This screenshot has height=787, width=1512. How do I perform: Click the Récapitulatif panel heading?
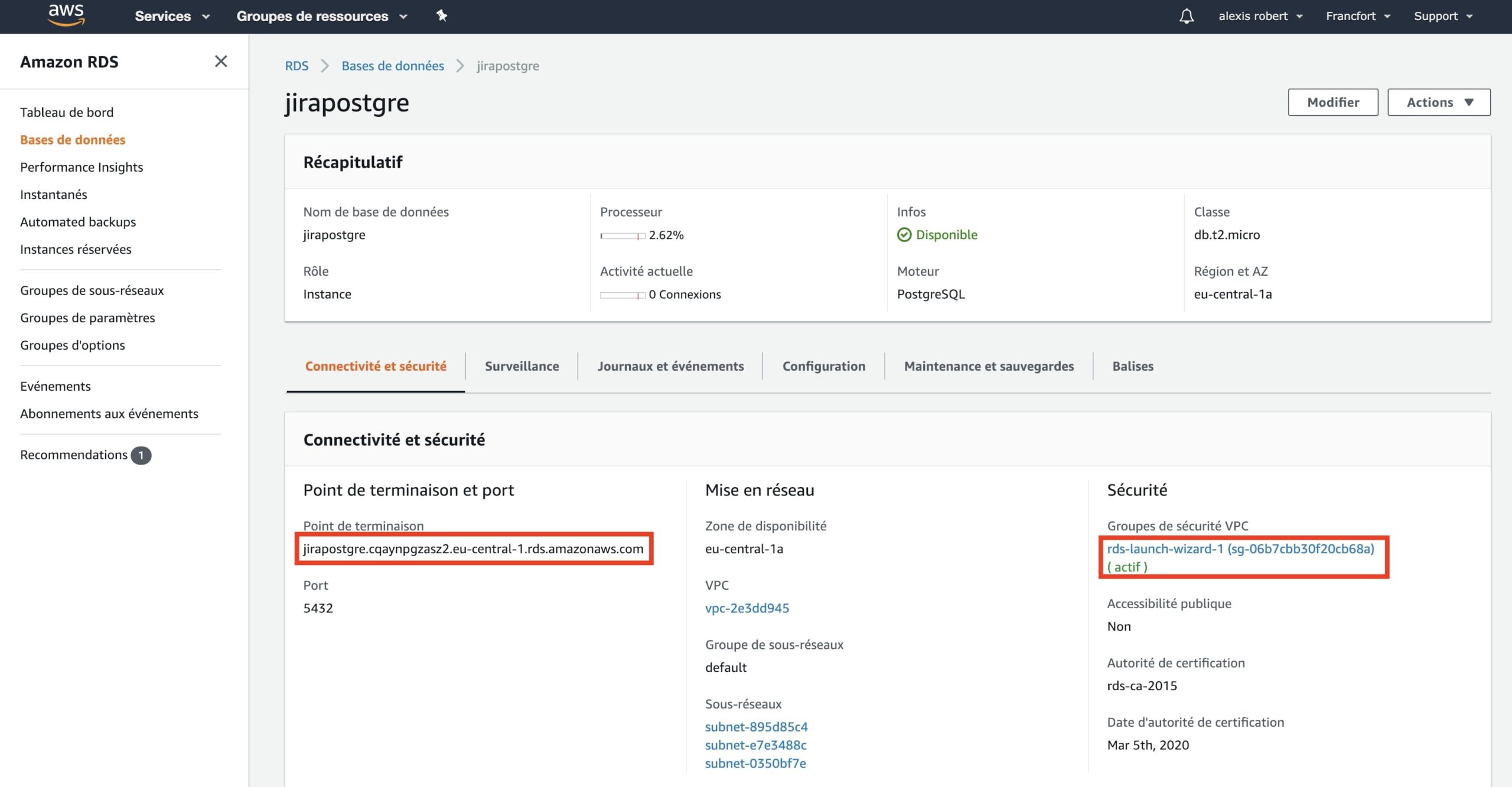point(353,162)
